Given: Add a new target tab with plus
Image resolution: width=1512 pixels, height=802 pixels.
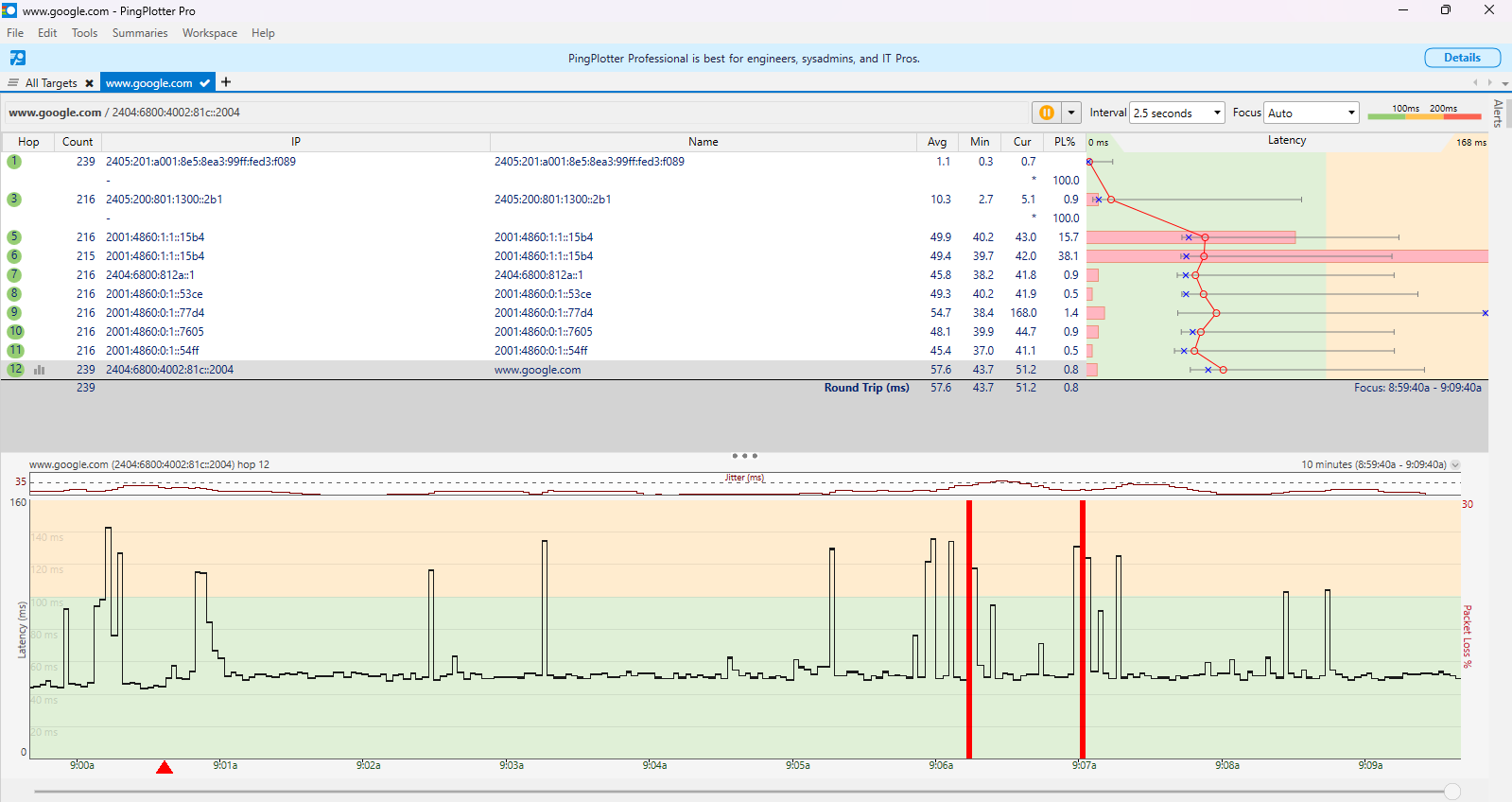Looking at the screenshot, I should (226, 82).
